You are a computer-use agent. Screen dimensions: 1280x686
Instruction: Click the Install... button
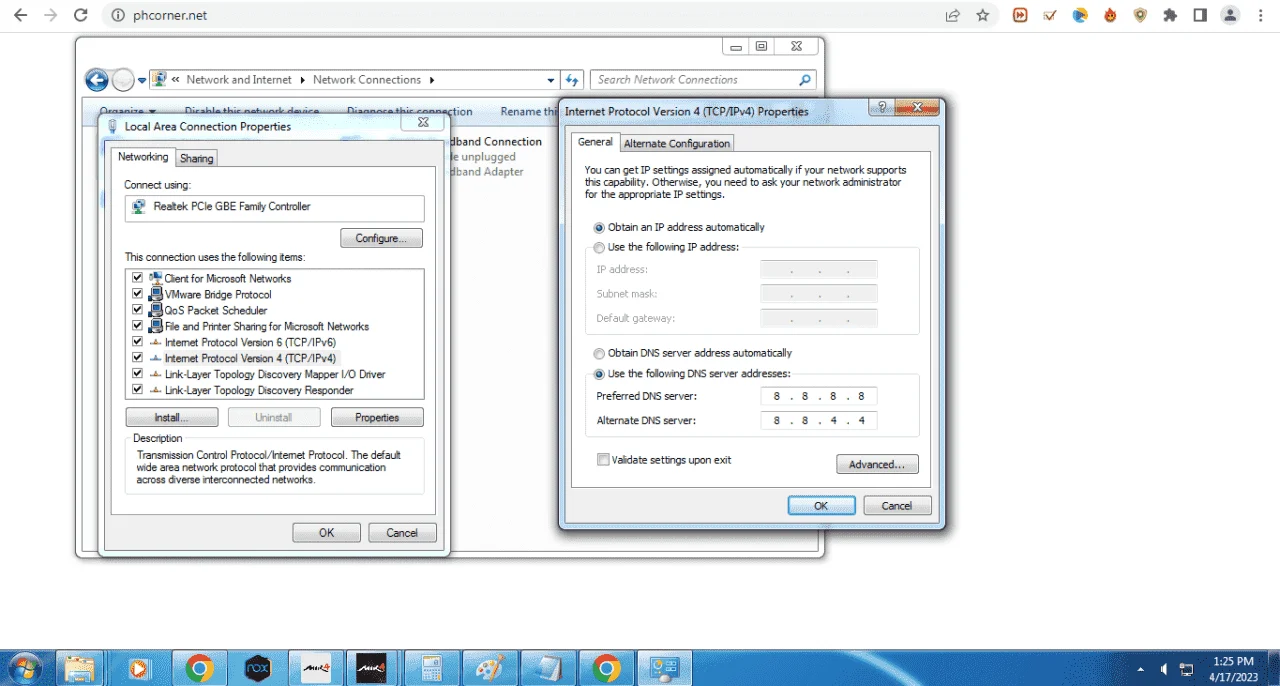point(172,417)
